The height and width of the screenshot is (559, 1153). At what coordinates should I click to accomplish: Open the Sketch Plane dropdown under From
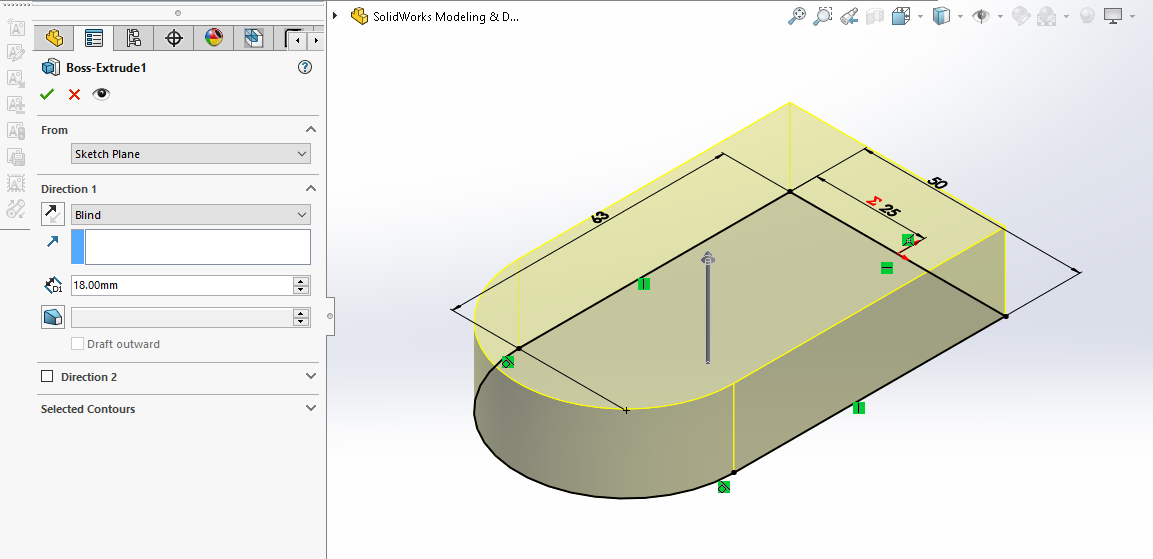191,154
